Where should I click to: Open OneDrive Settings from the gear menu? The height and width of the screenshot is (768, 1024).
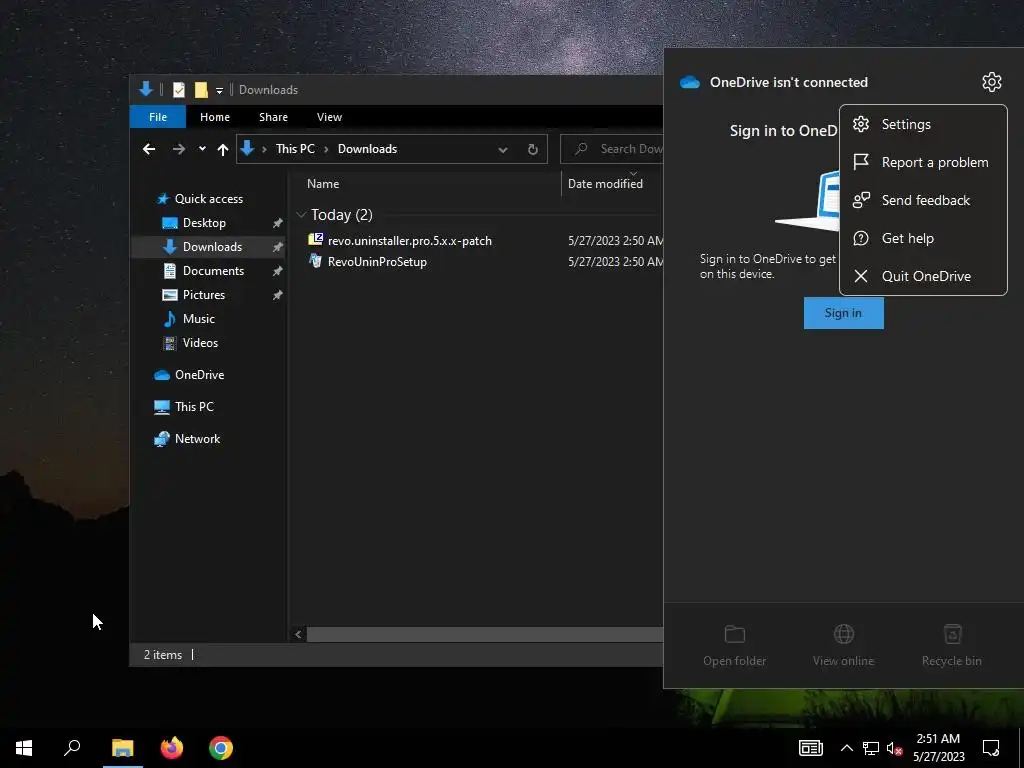click(923, 124)
